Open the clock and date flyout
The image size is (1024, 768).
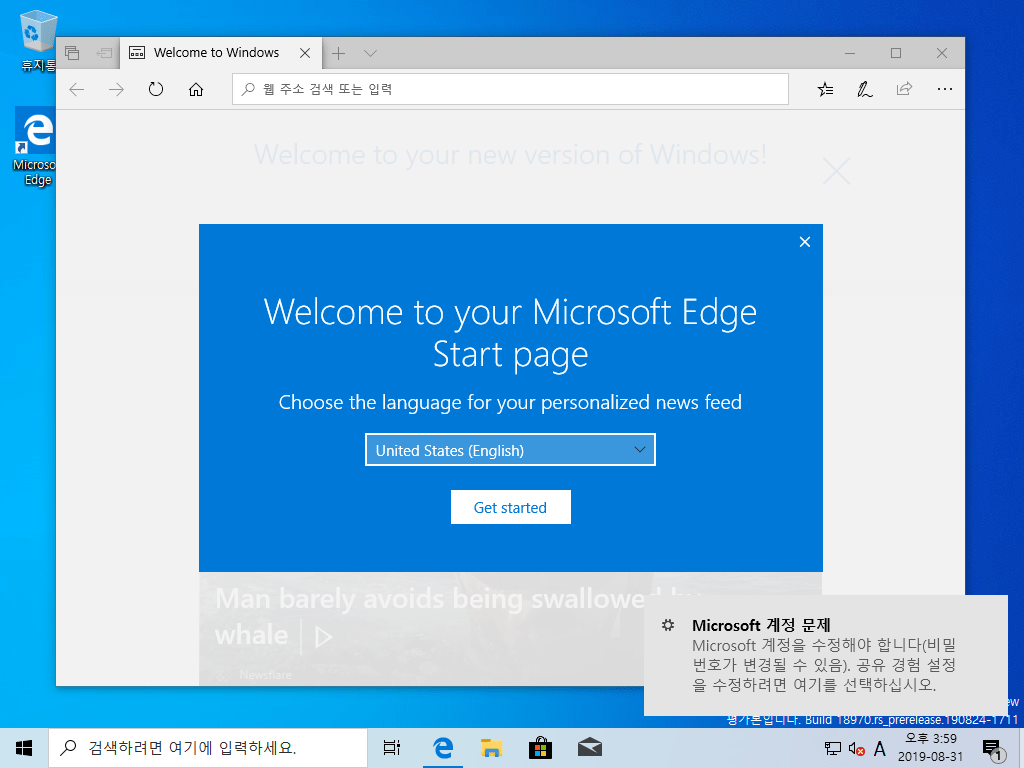(x=930, y=748)
